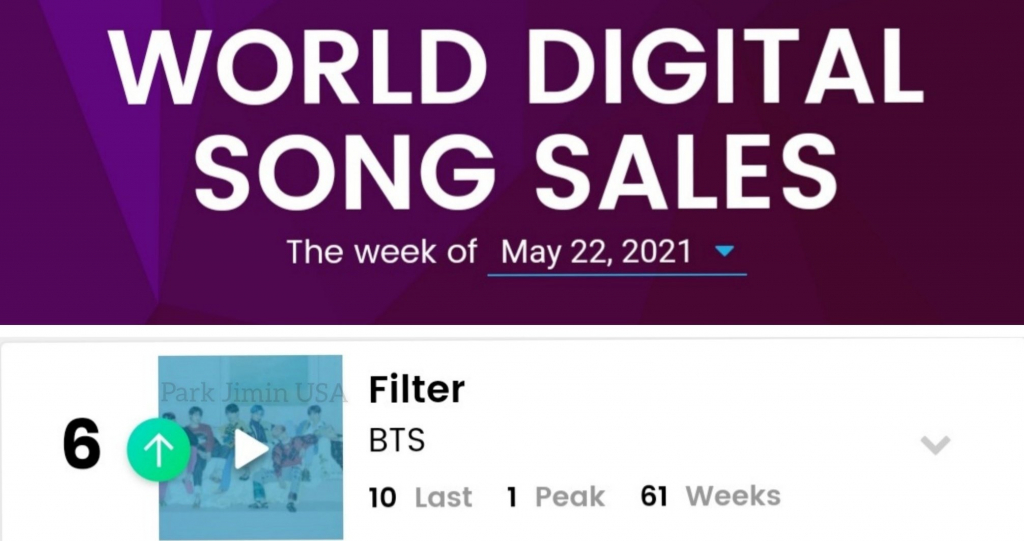This screenshot has width=1024, height=541.
Task: Click the word DIGITAL in the banner
Action: click(x=726, y=65)
